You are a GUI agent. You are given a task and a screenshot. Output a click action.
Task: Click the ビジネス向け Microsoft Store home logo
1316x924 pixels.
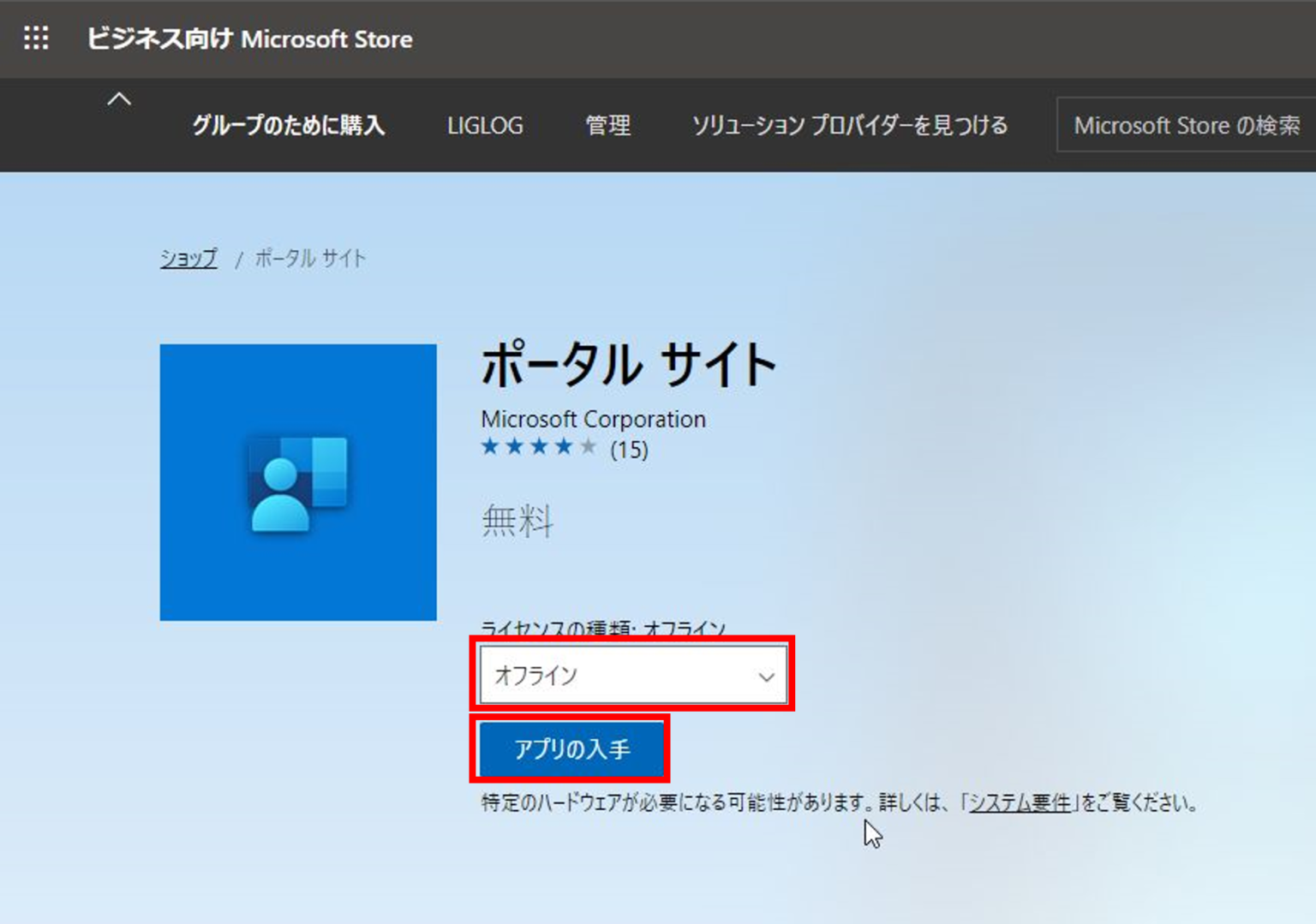pos(248,39)
